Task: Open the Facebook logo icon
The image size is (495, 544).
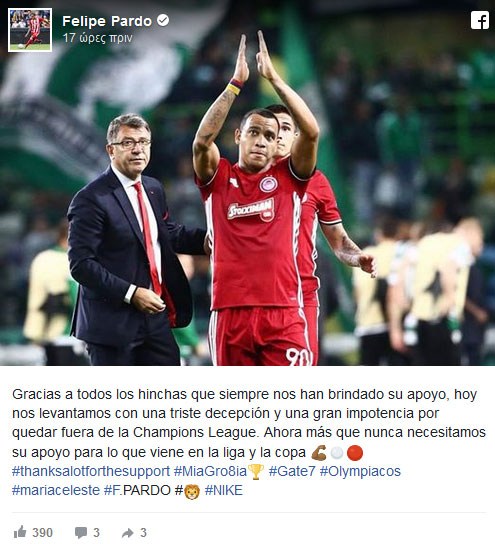Action: tap(480, 20)
